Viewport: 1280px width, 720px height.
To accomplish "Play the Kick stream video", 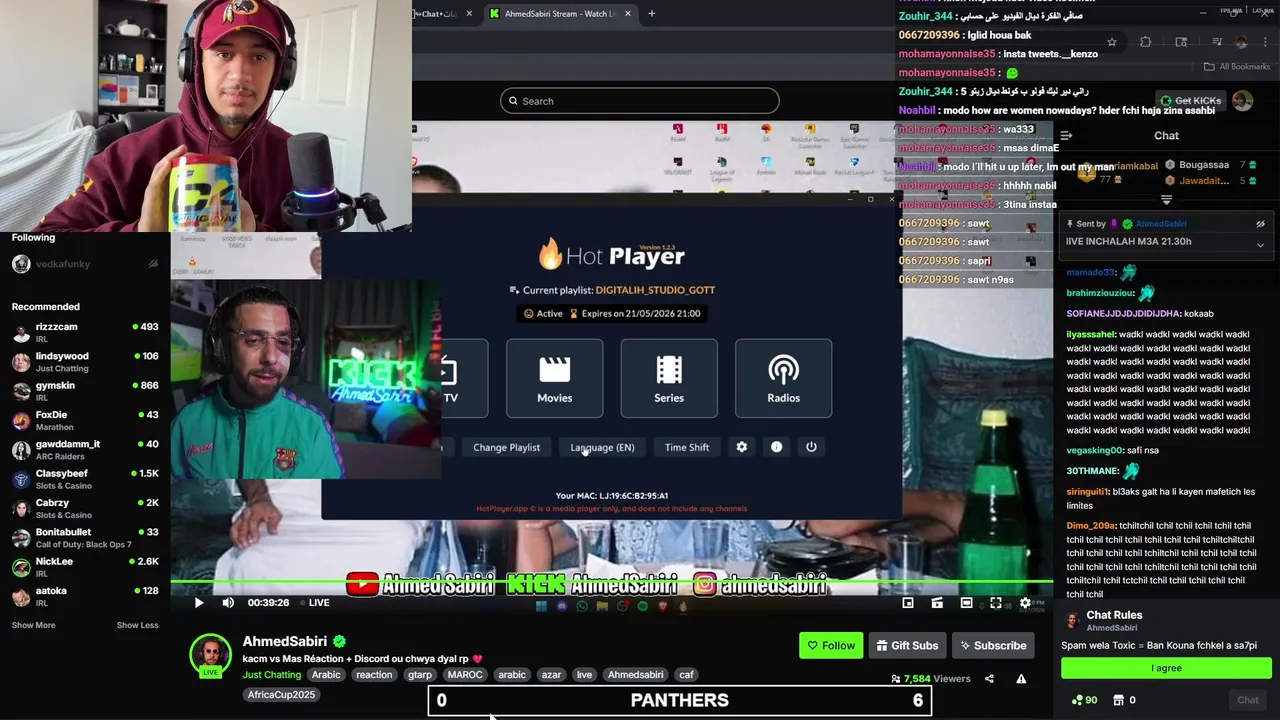I will click(198, 603).
